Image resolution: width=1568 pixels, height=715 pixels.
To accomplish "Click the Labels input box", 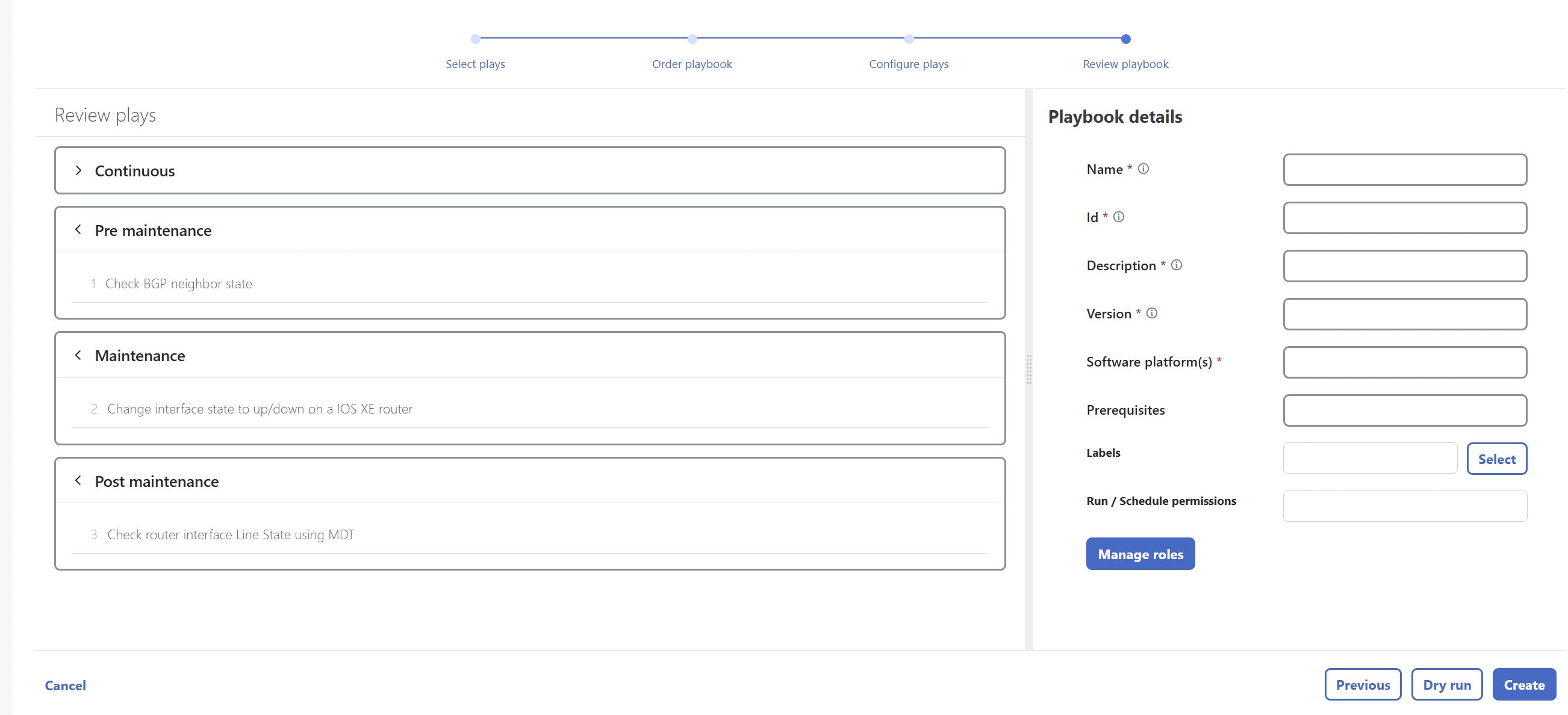I will point(1369,458).
